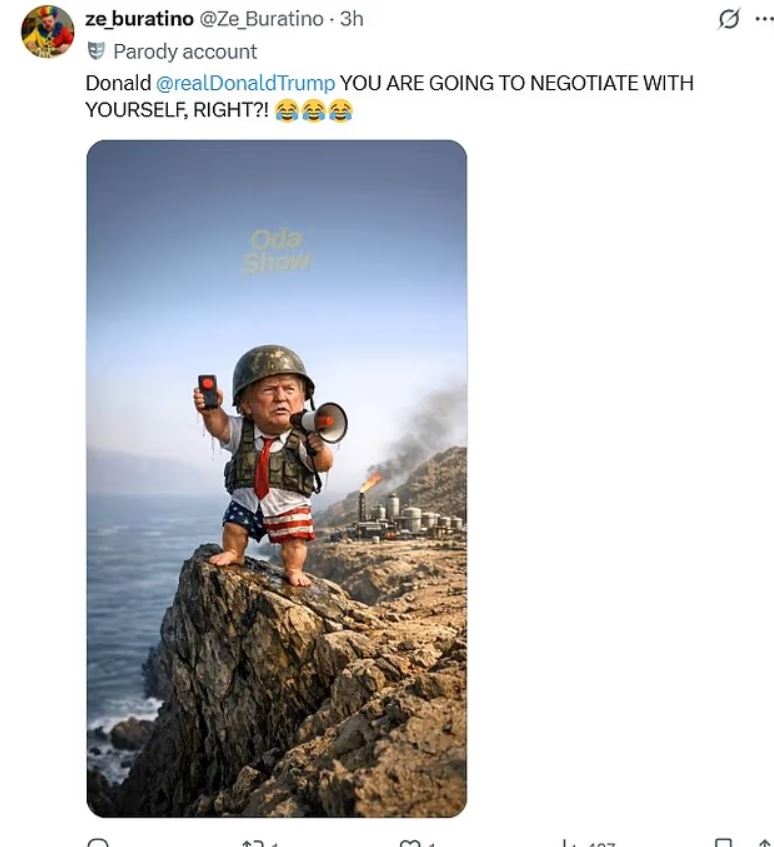Image resolution: width=774 pixels, height=847 pixels.
Task: Repost this tweet using the arrows icon
Action: 251,844
